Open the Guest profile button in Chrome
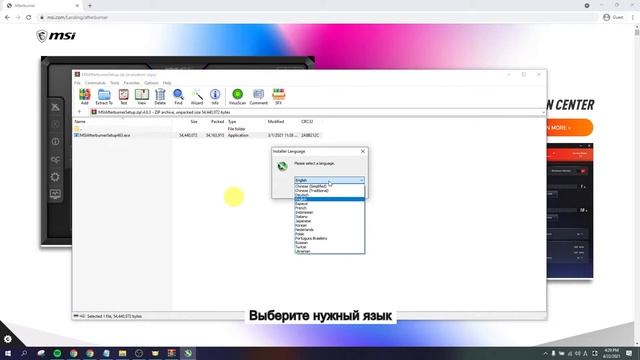Image resolution: width=640 pixels, height=360 pixels. coord(613,18)
